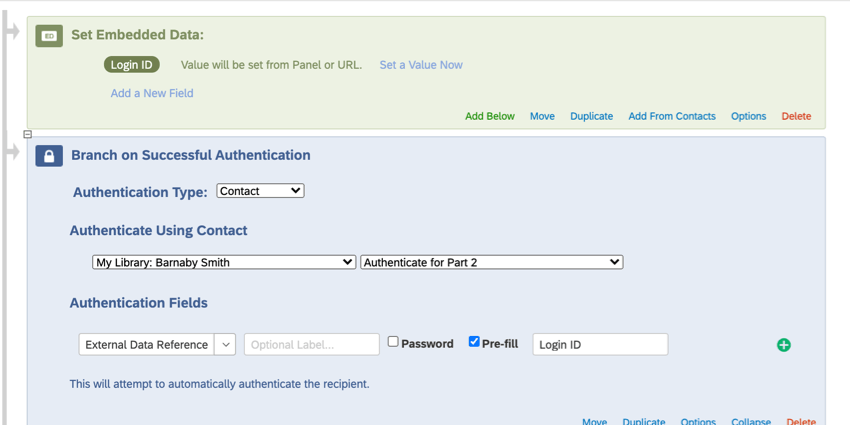Open Authenticate for Part 2 dropdown
Screen dimensions: 850x425
492,262
